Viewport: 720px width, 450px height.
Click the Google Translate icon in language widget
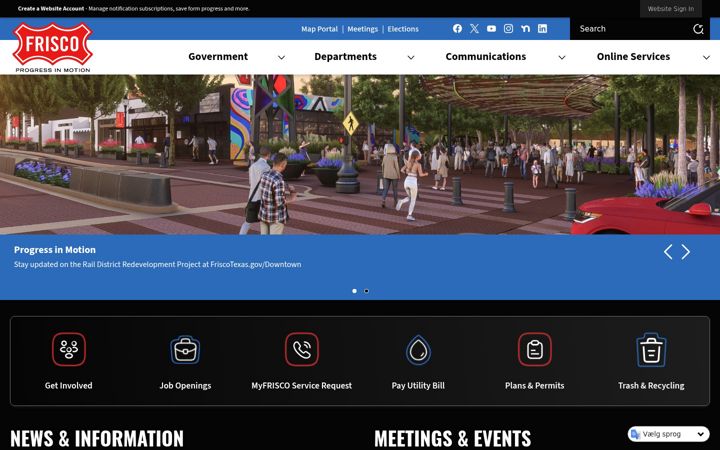click(636, 434)
